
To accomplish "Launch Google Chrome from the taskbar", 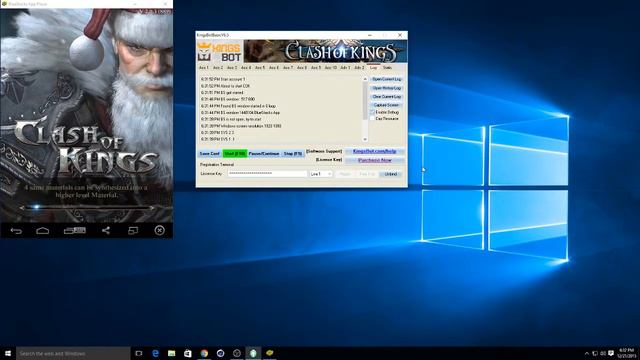I will (204, 353).
